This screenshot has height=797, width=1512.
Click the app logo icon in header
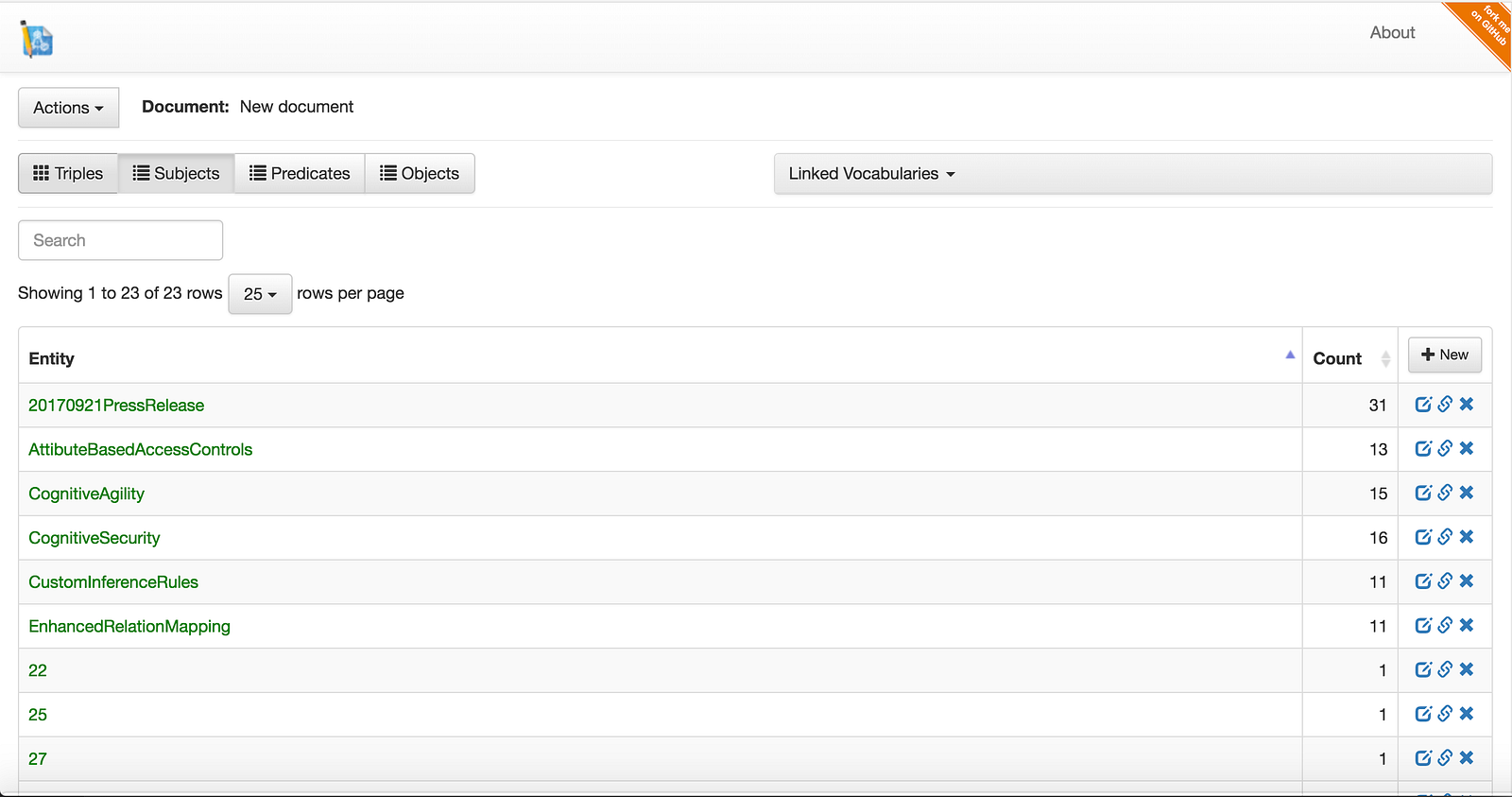click(x=37, y=39)
